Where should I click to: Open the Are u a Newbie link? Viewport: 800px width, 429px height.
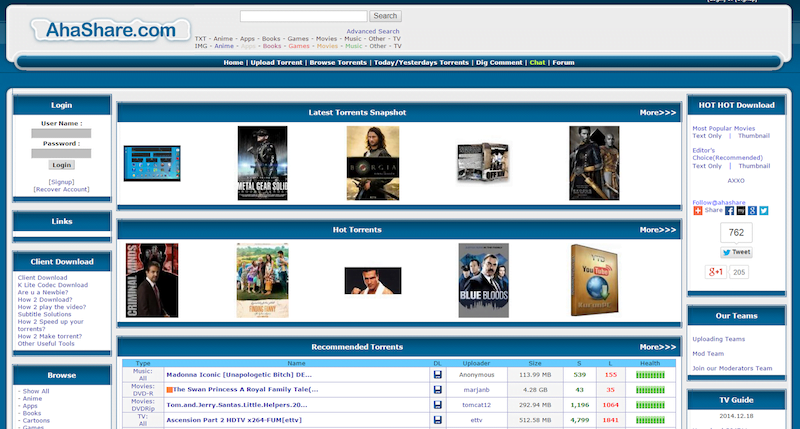[x=43, y=292]
